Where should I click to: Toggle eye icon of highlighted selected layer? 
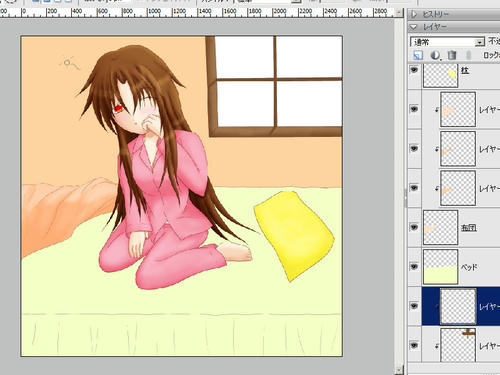(x=414, y=306)
